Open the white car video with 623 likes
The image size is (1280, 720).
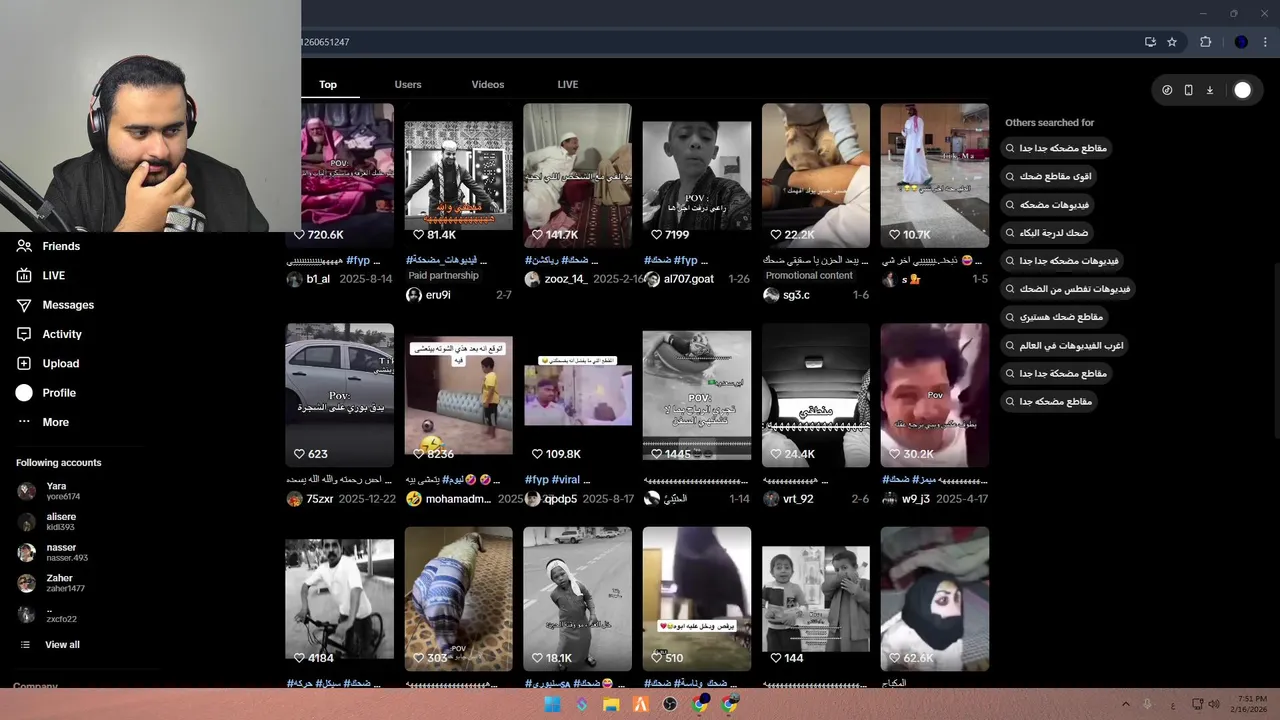click(339, 395)
